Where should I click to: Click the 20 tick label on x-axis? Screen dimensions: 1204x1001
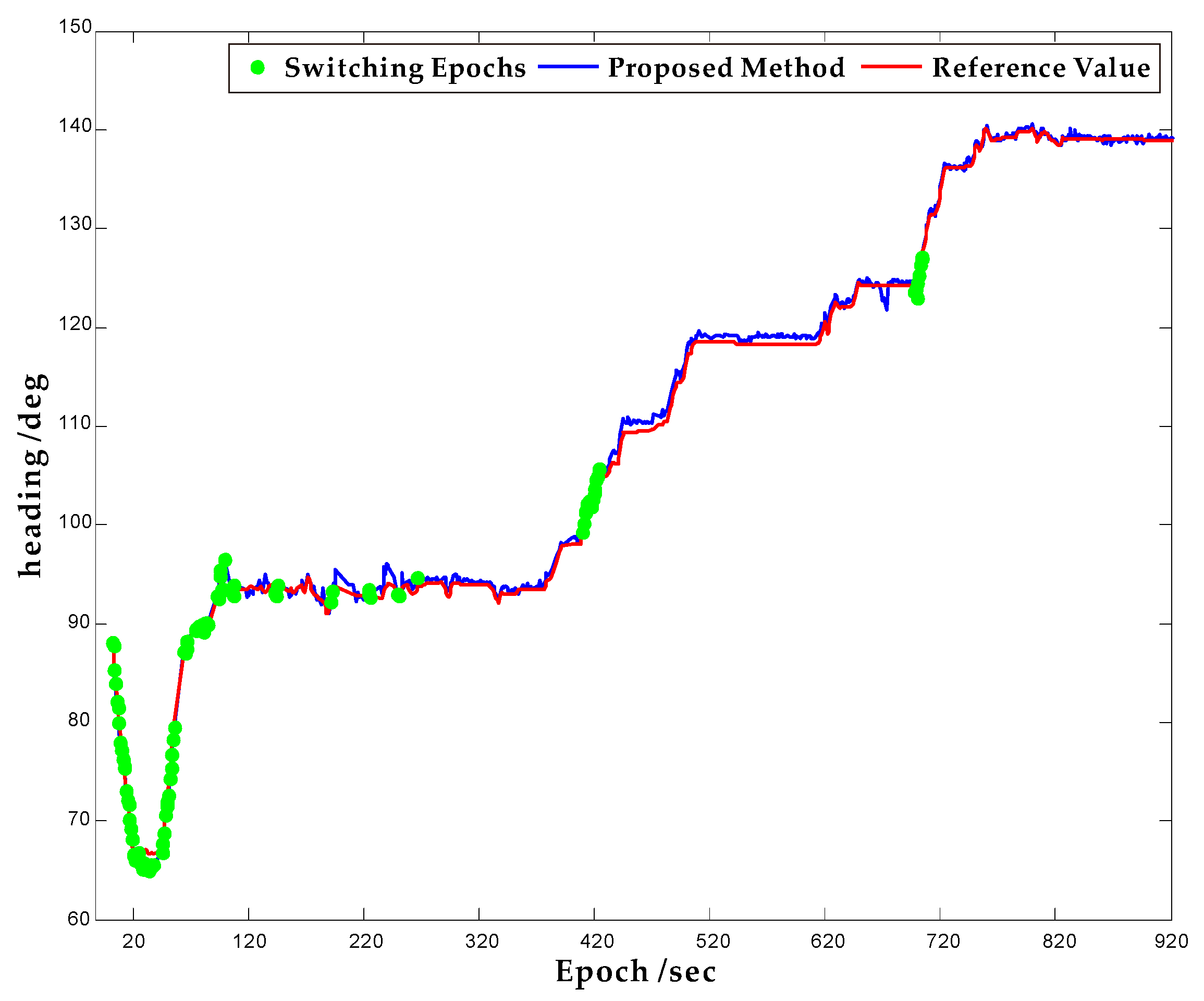[x=133, y=942]
